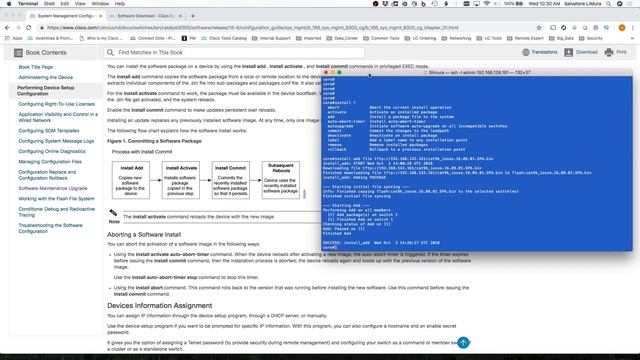Open the Chrome profile avatar
The height and width of the screenshot is (360, 640).
click(622, 28)
